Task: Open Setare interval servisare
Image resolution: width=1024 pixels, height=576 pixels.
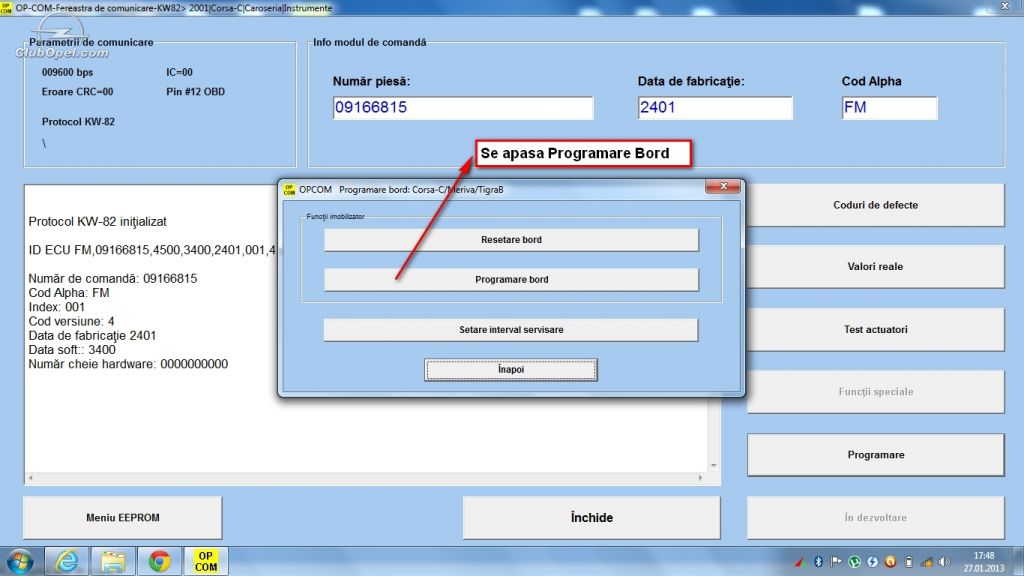Action: (511, 330)
